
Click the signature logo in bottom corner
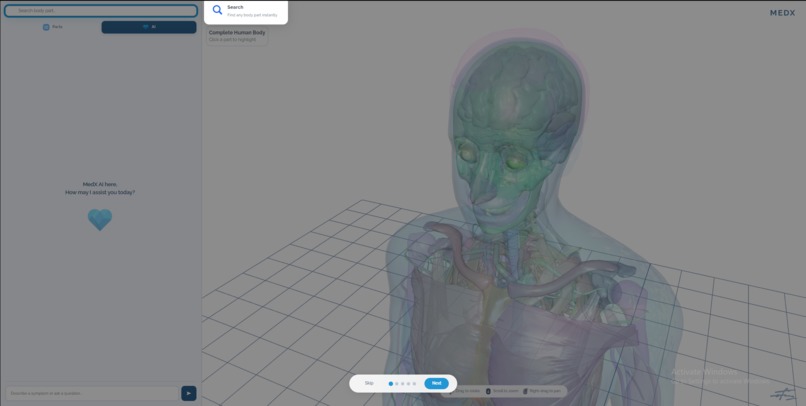(782, 394)
